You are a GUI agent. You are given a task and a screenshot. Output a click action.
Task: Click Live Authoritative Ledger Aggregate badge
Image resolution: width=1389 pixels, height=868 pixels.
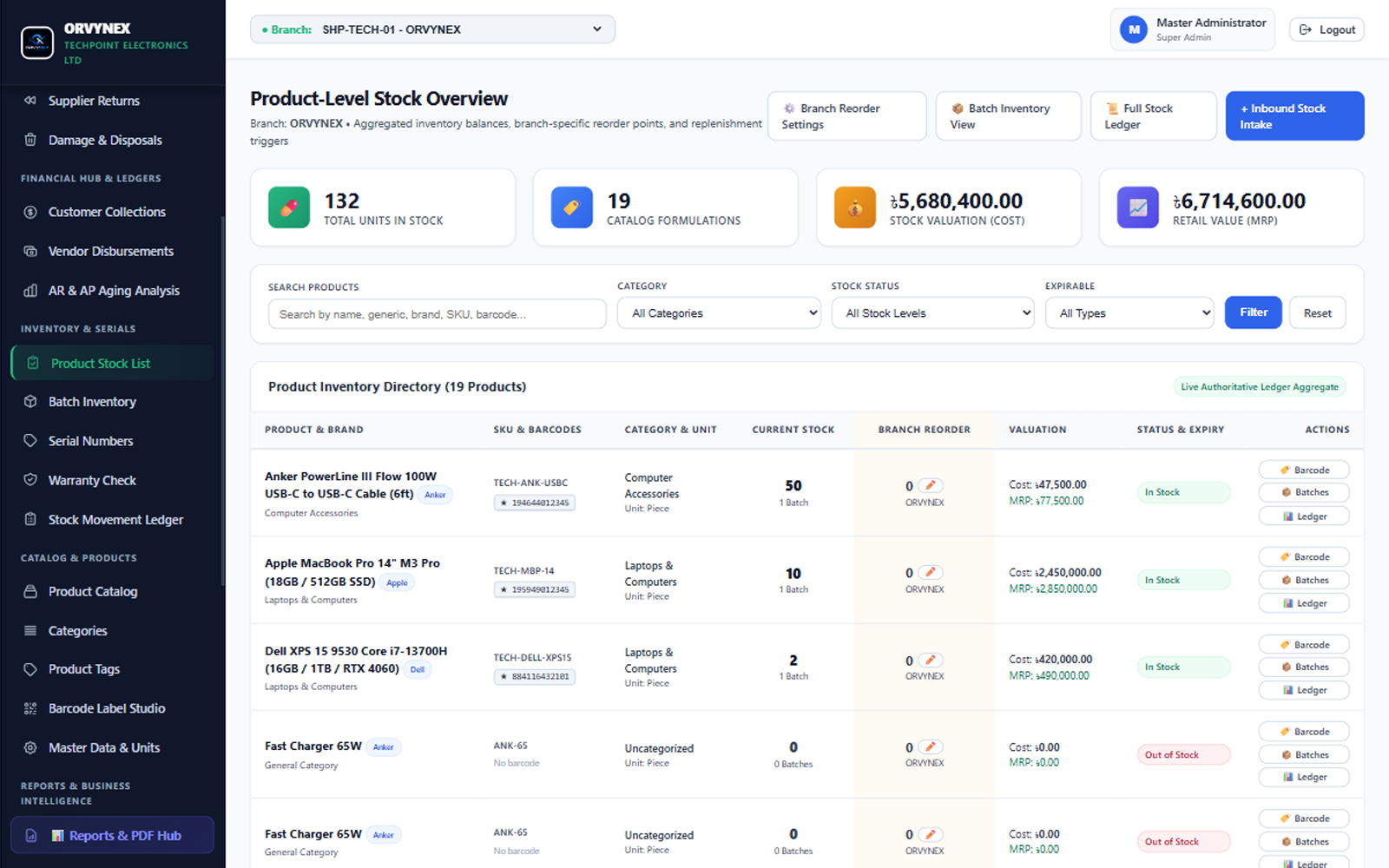tap(1260, 387)
